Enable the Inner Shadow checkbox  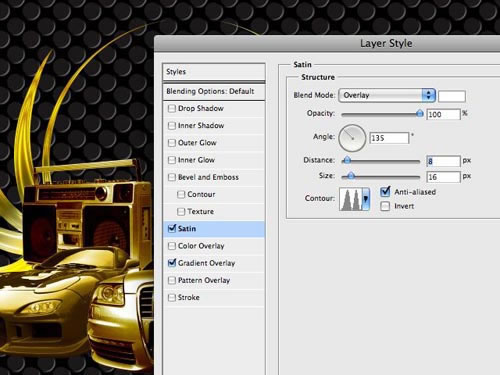(x=172, y=126)
